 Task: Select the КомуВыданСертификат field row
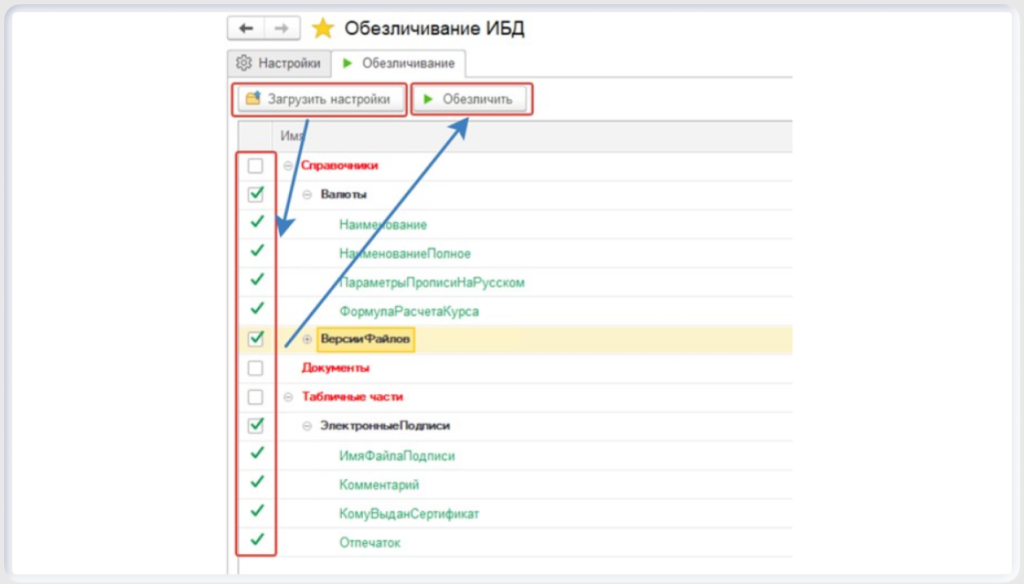tap(408, 514)
